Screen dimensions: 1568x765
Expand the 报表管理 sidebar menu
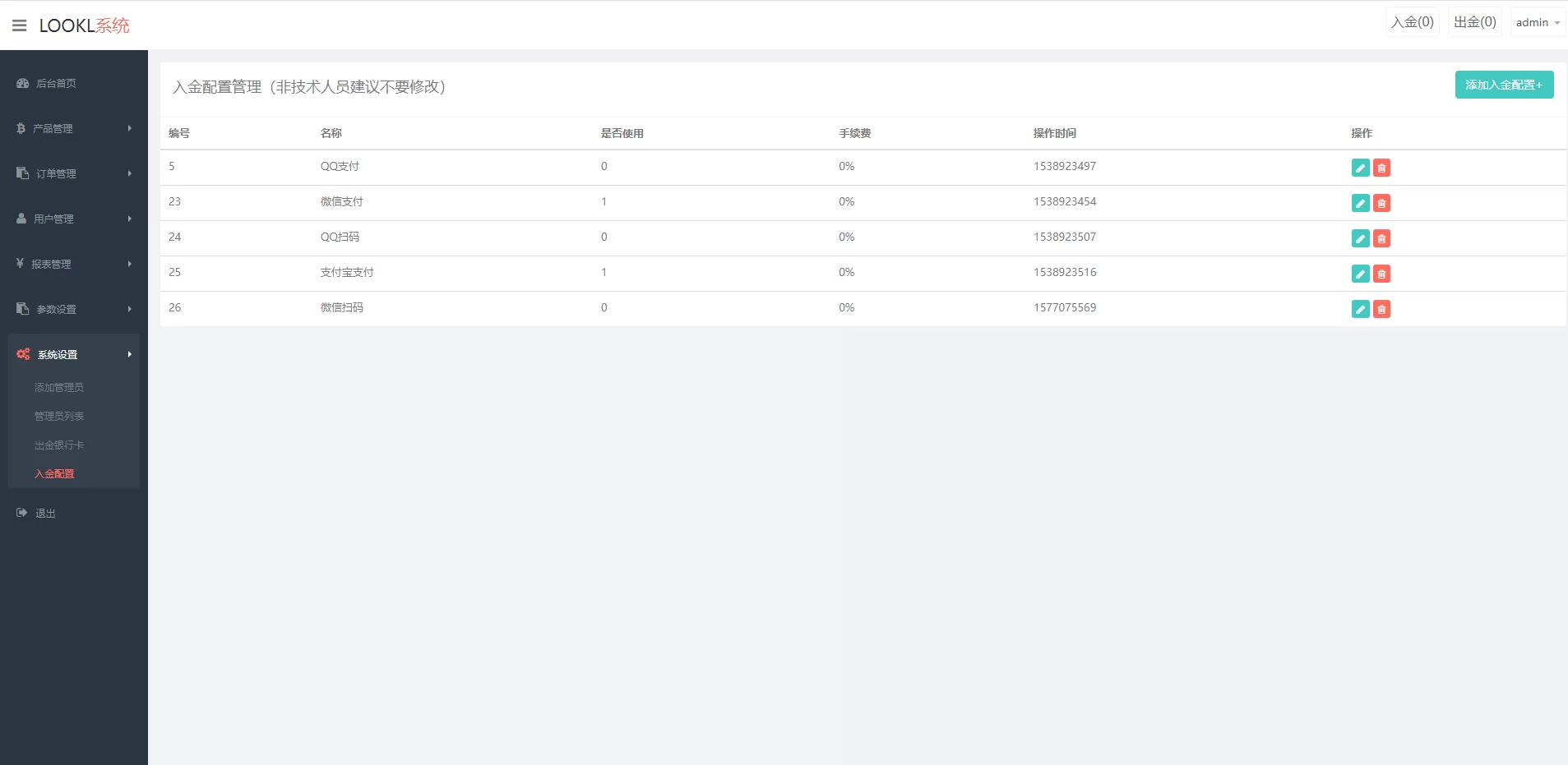73,264
